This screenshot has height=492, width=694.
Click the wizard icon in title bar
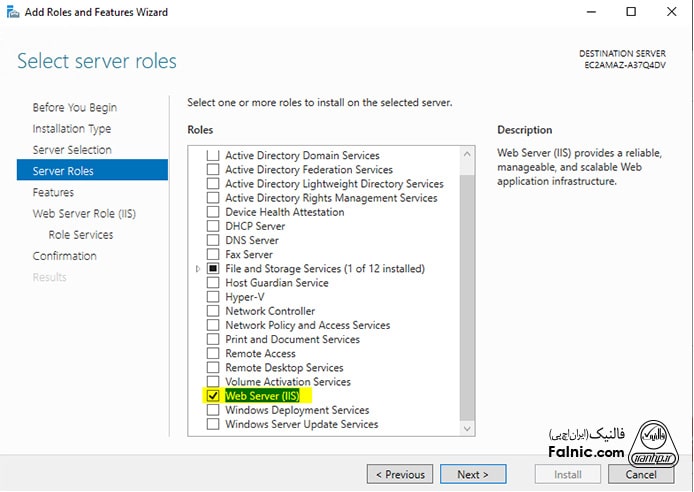[x=13, y=12]
